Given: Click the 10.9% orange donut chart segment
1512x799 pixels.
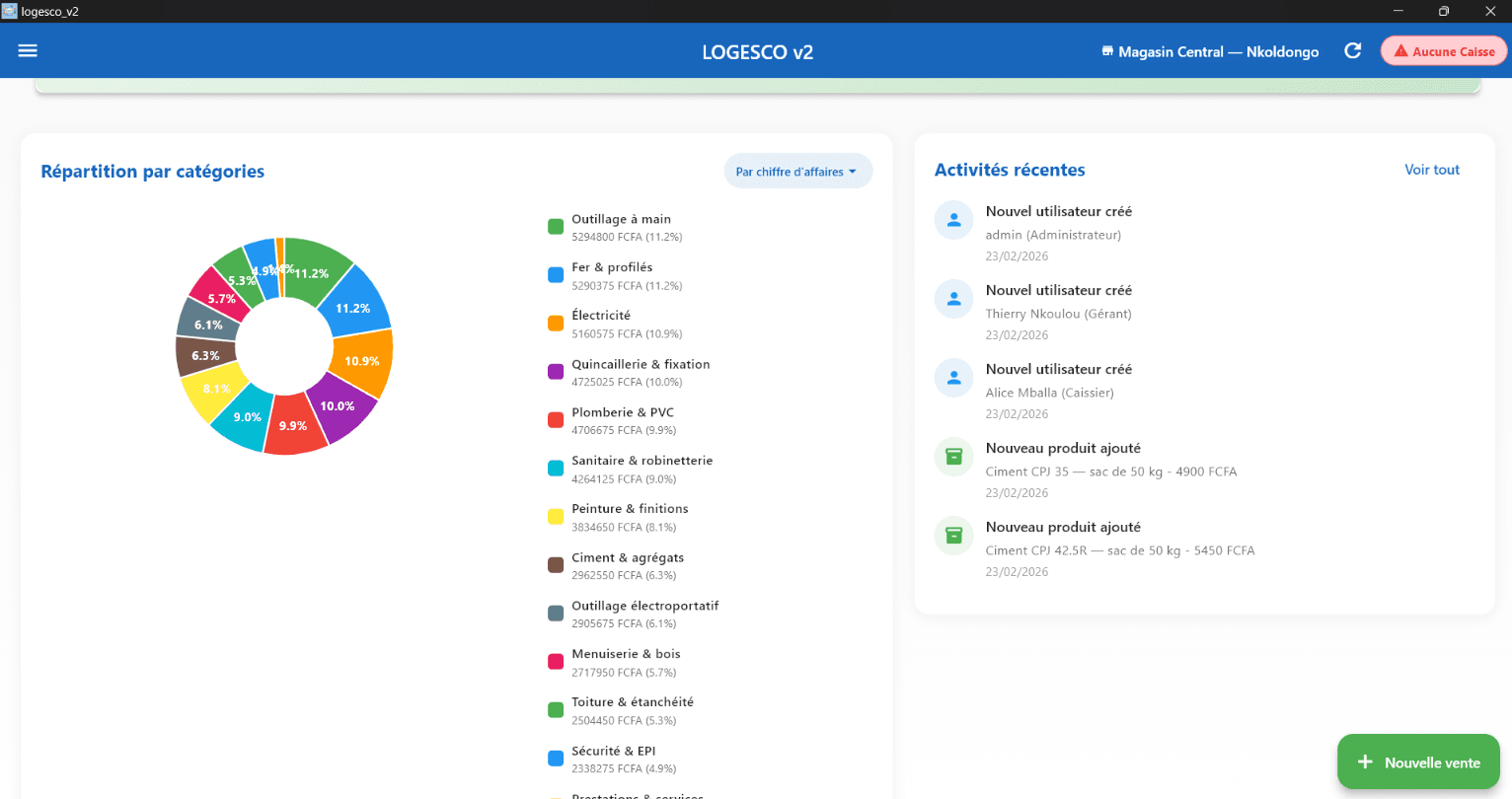Looking at the screenshot, I should pyautogui.click(x=362, y=361).
